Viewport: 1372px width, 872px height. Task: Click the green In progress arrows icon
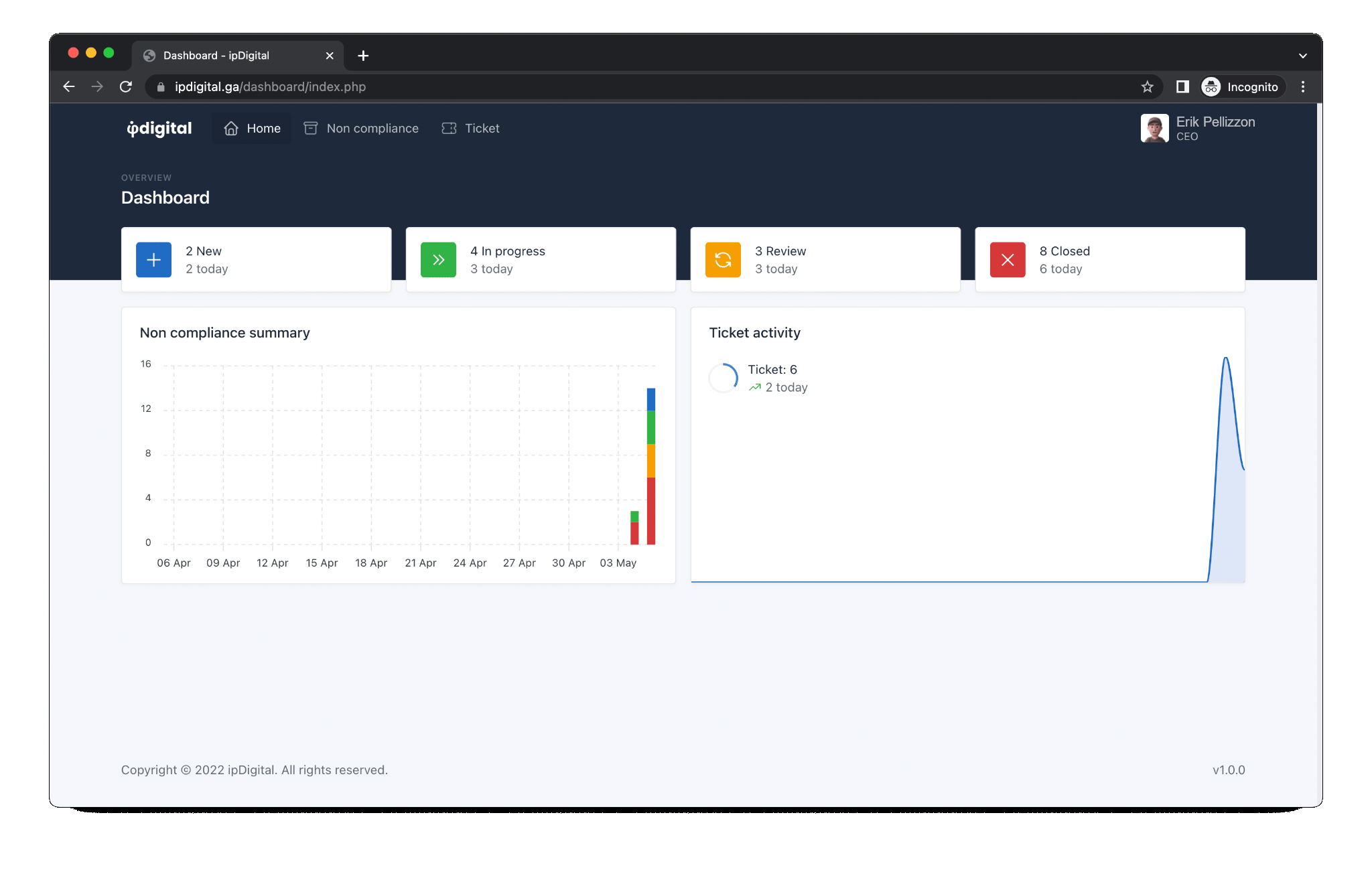438,260
